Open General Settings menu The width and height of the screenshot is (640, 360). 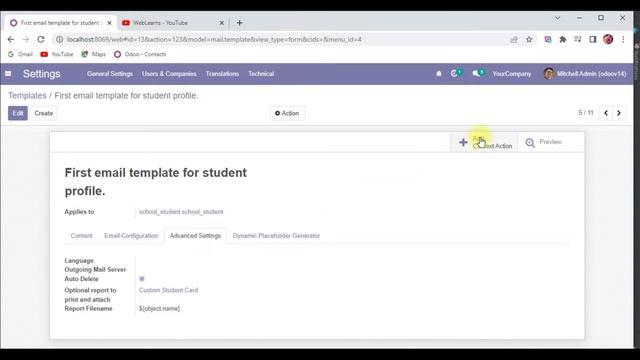110,74
